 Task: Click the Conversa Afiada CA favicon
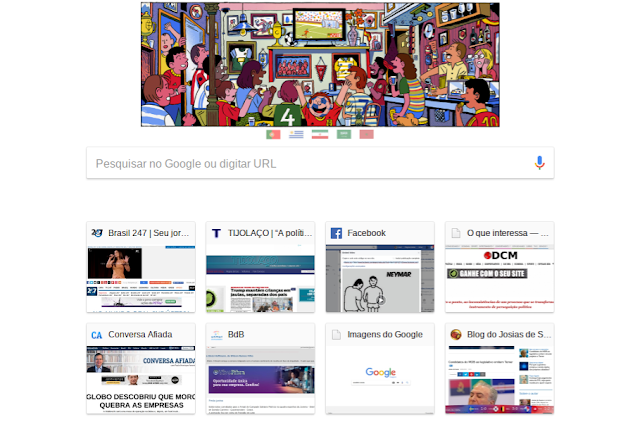coord(97,335)
